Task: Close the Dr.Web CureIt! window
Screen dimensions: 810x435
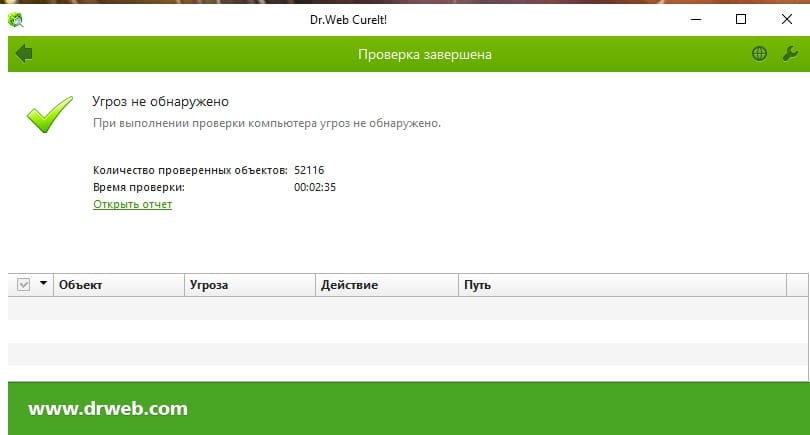Action: [x=786, y=19]
